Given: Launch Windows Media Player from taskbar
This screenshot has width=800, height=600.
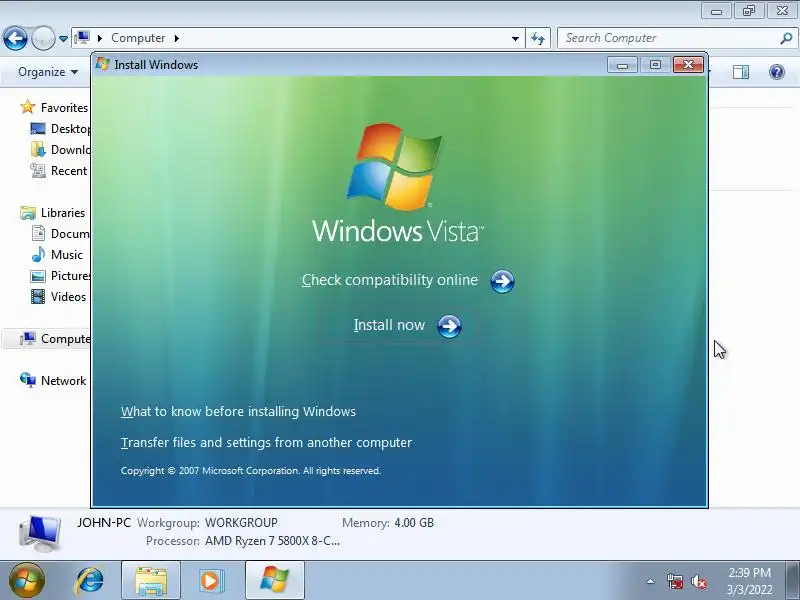Looking at the screenshot, I should pos(211,581).
